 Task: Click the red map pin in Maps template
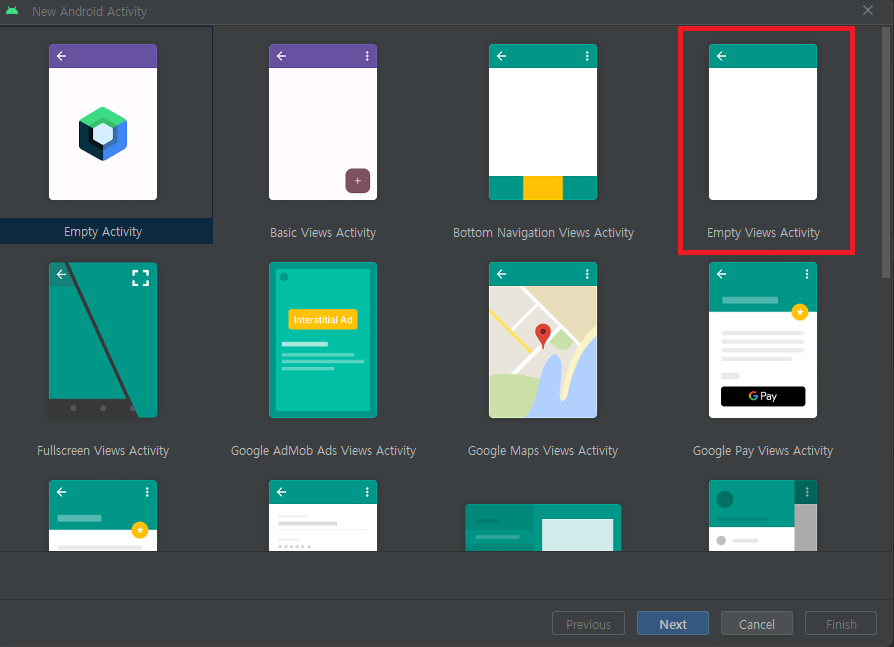click(x=543, y=336)
